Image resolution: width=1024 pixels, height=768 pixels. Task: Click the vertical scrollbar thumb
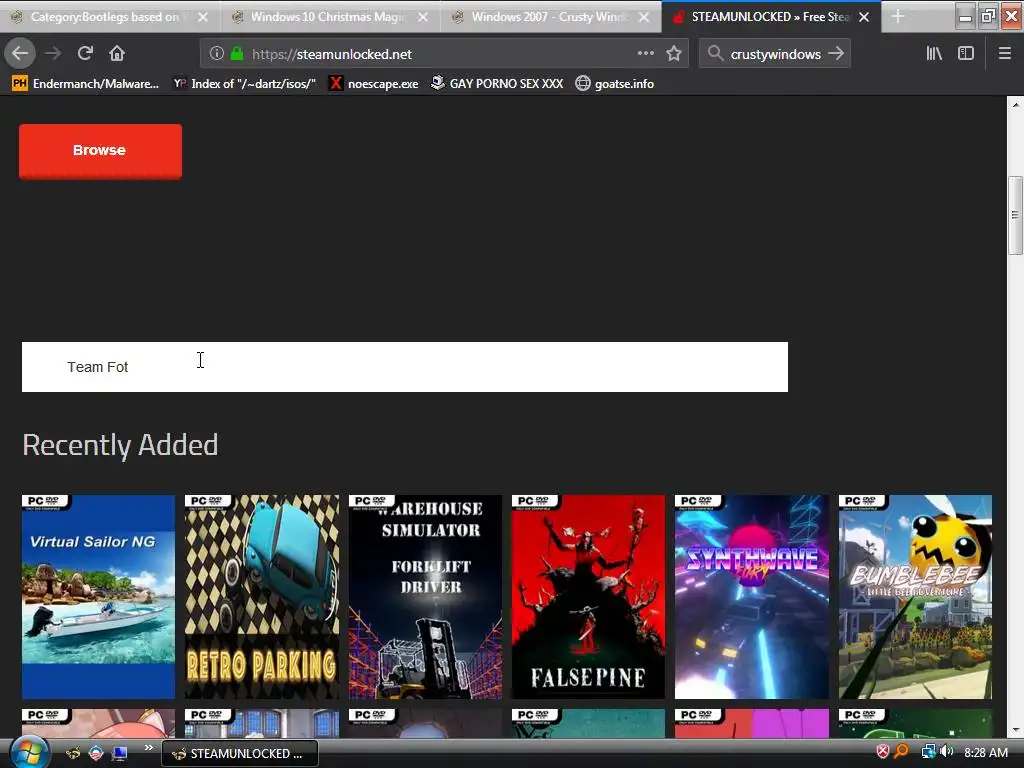1016,216
